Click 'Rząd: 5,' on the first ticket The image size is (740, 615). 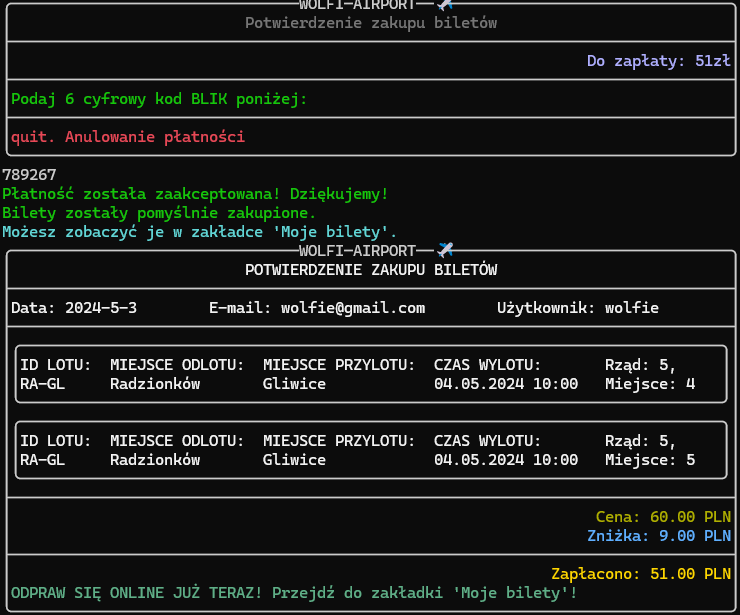pyautogui.click(x=641, y=365)
